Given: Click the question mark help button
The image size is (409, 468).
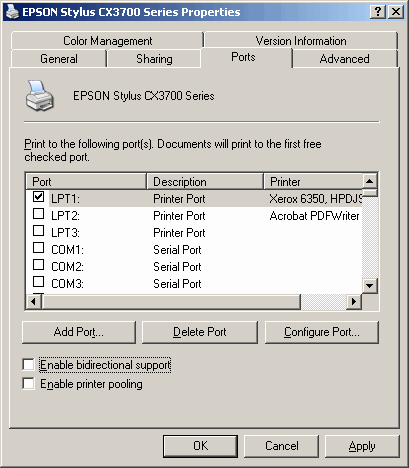Looking at the screenshot, I should (x=378, y=12).
